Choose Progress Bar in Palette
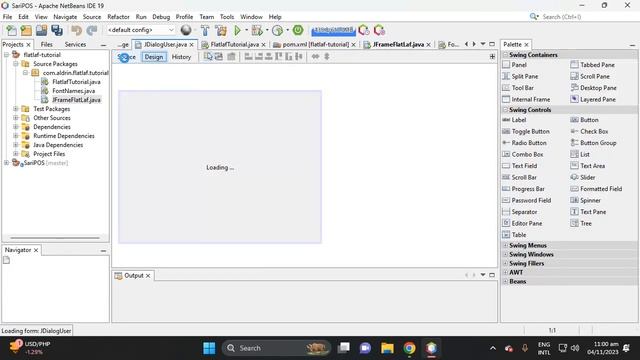640x360 pixels. pyautogui.click(x=524, y=189)
